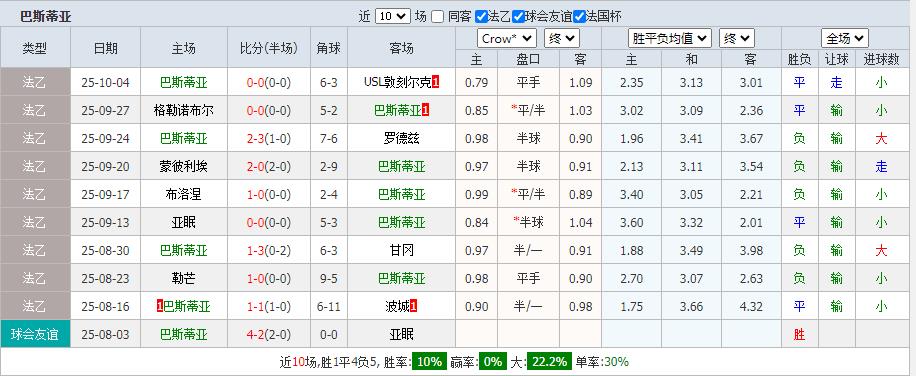Click the 盘口 column header
Image resolution: width=916 pixels, height=376 pixels.
click(x=528, y=59)
